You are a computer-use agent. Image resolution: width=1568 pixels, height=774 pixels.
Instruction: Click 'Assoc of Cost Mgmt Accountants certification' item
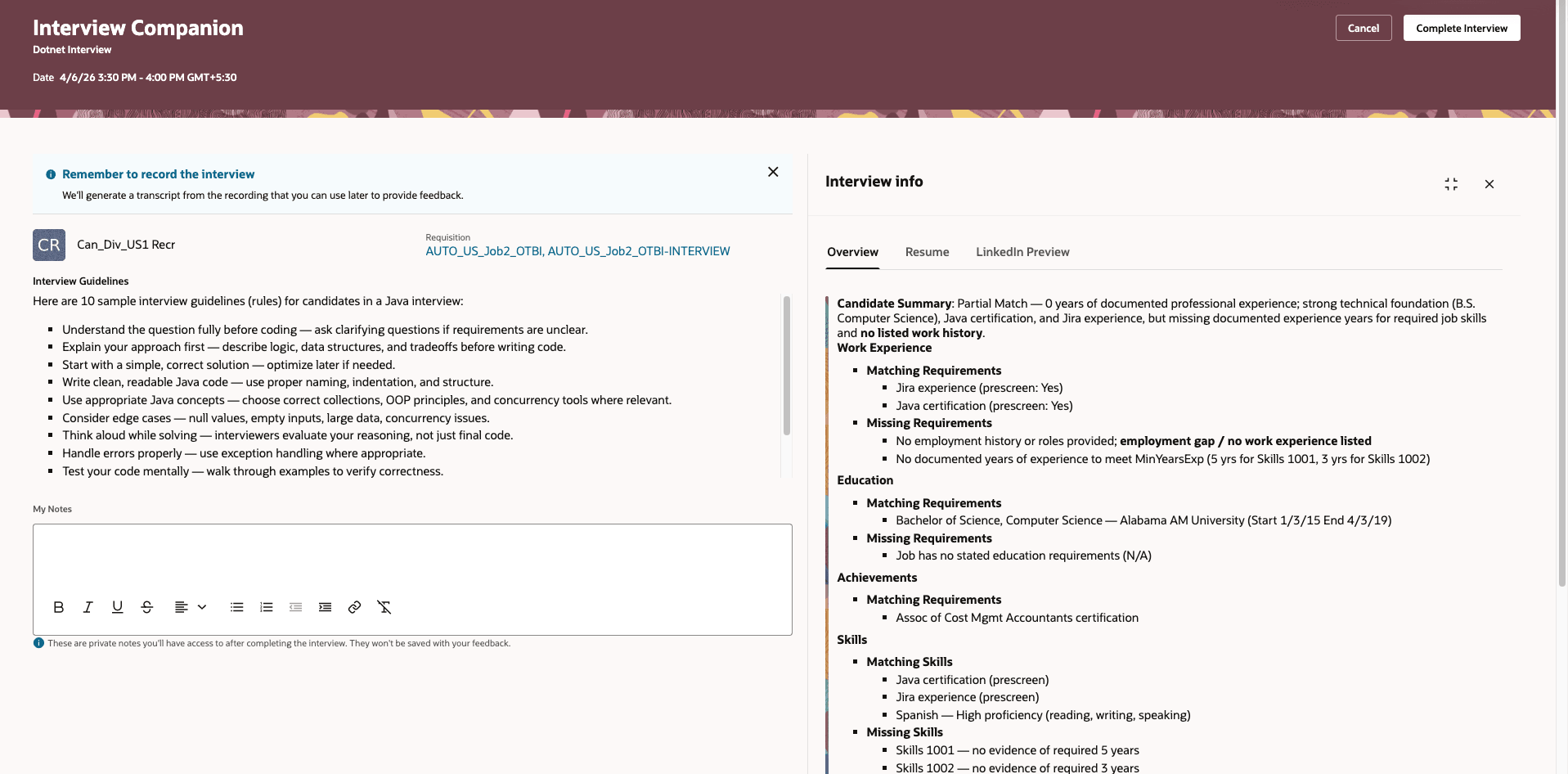(x=1017, y=618)
